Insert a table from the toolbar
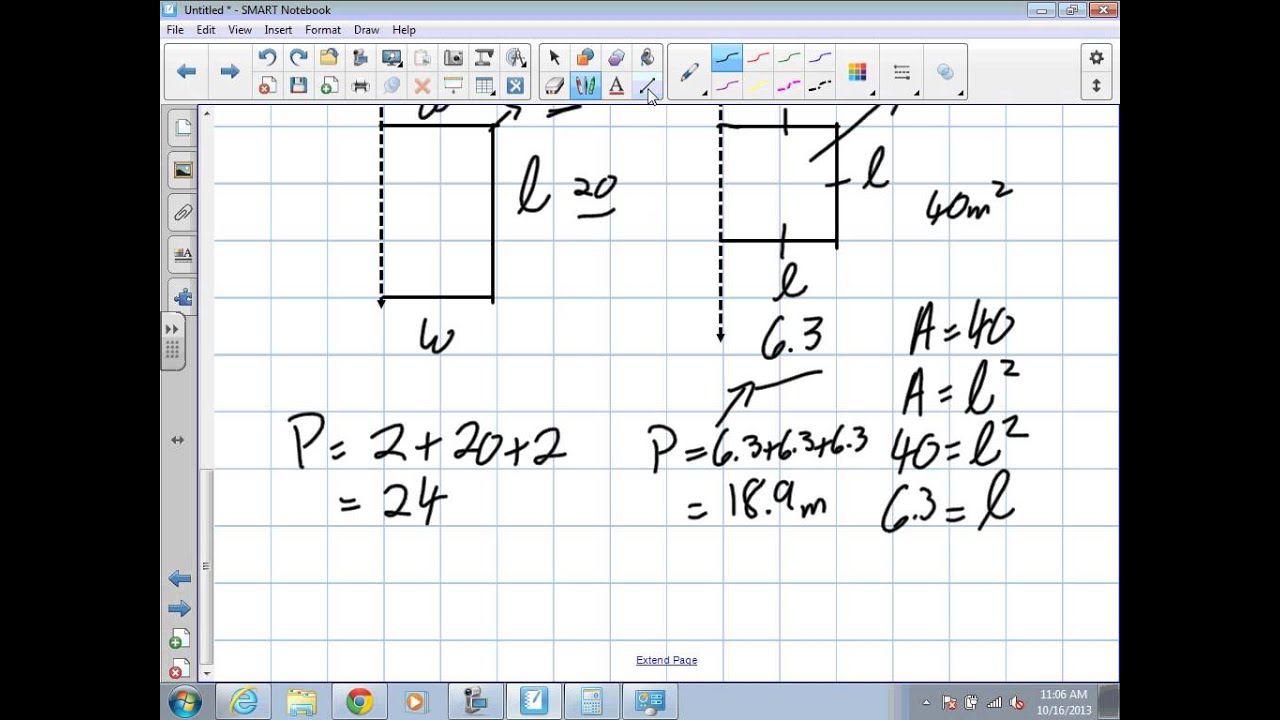Screen dimensions: 1280x720 pyautogui.click(x=485, y=86)
